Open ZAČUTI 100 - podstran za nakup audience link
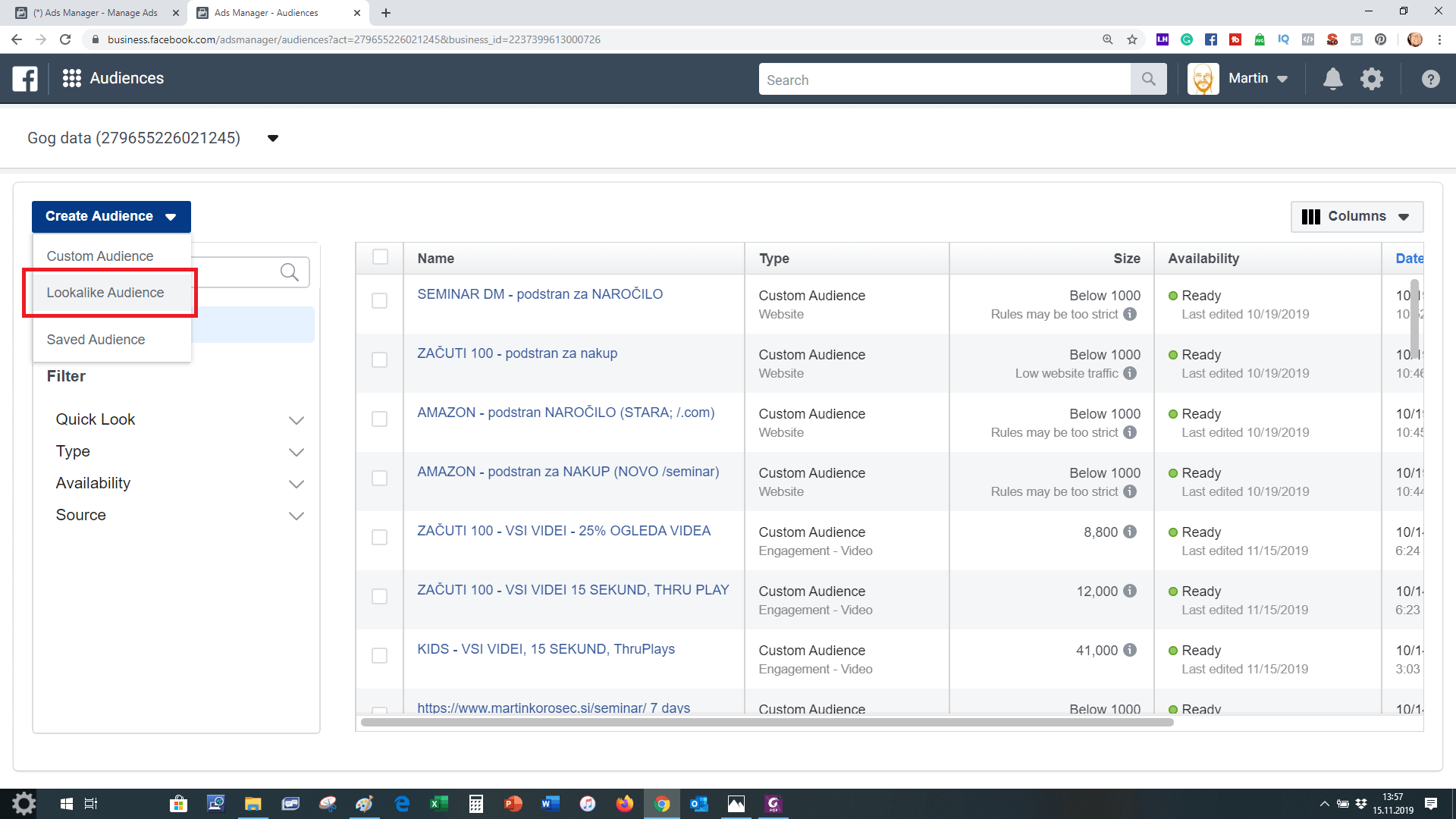 (x=516, y=353)
